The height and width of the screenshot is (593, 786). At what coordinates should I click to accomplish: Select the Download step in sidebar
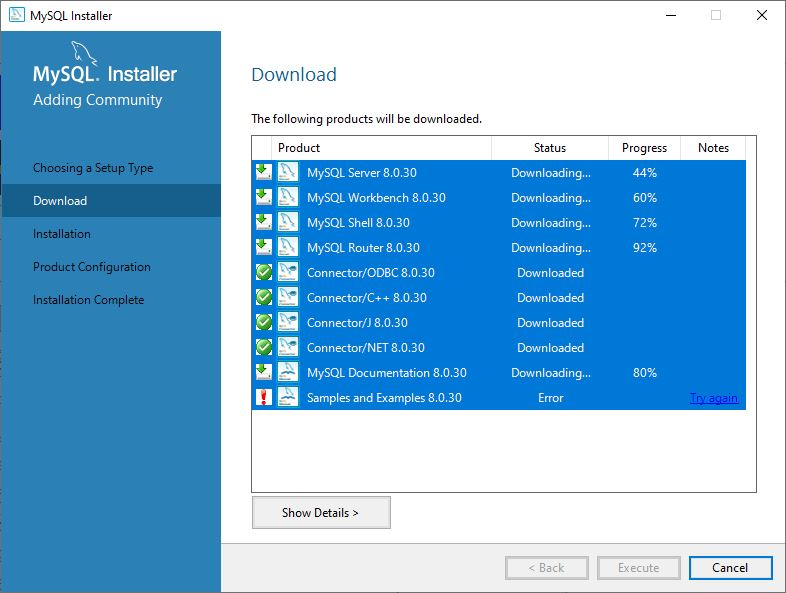[x=111, y=201]
